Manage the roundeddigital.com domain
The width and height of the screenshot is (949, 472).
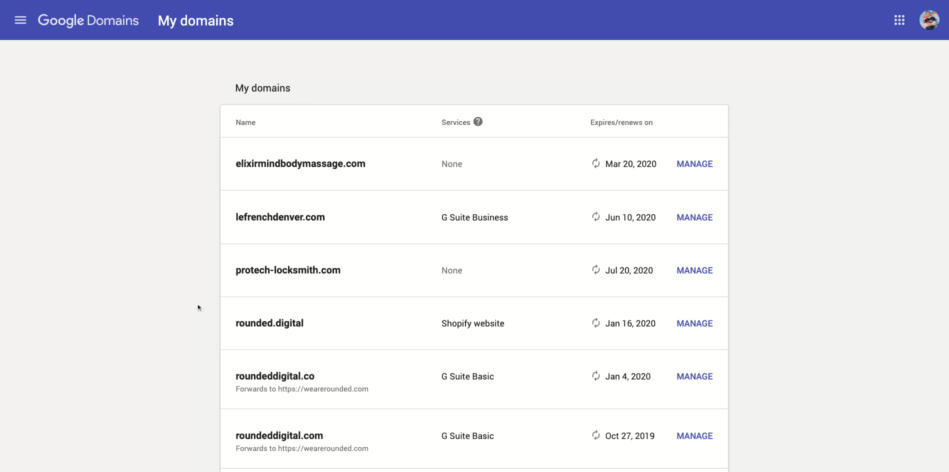[694, 436]
